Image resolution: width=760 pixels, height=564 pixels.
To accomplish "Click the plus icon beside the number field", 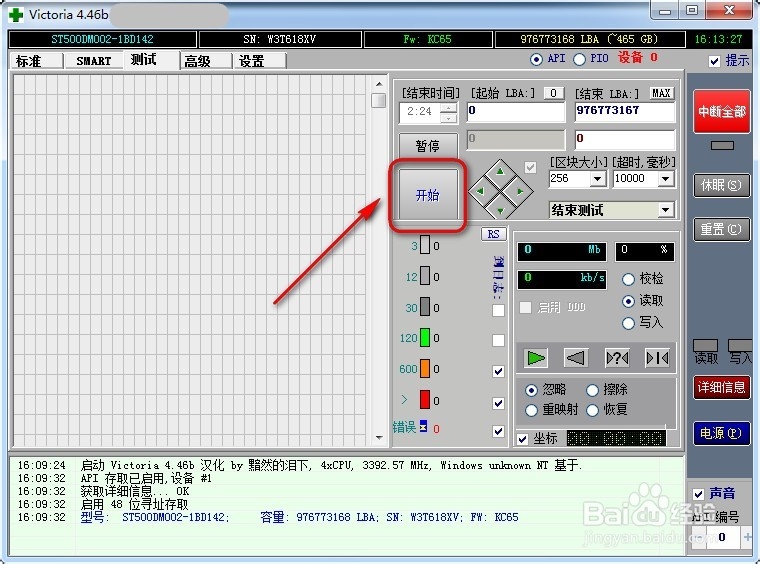I will (x=747, y=537).
